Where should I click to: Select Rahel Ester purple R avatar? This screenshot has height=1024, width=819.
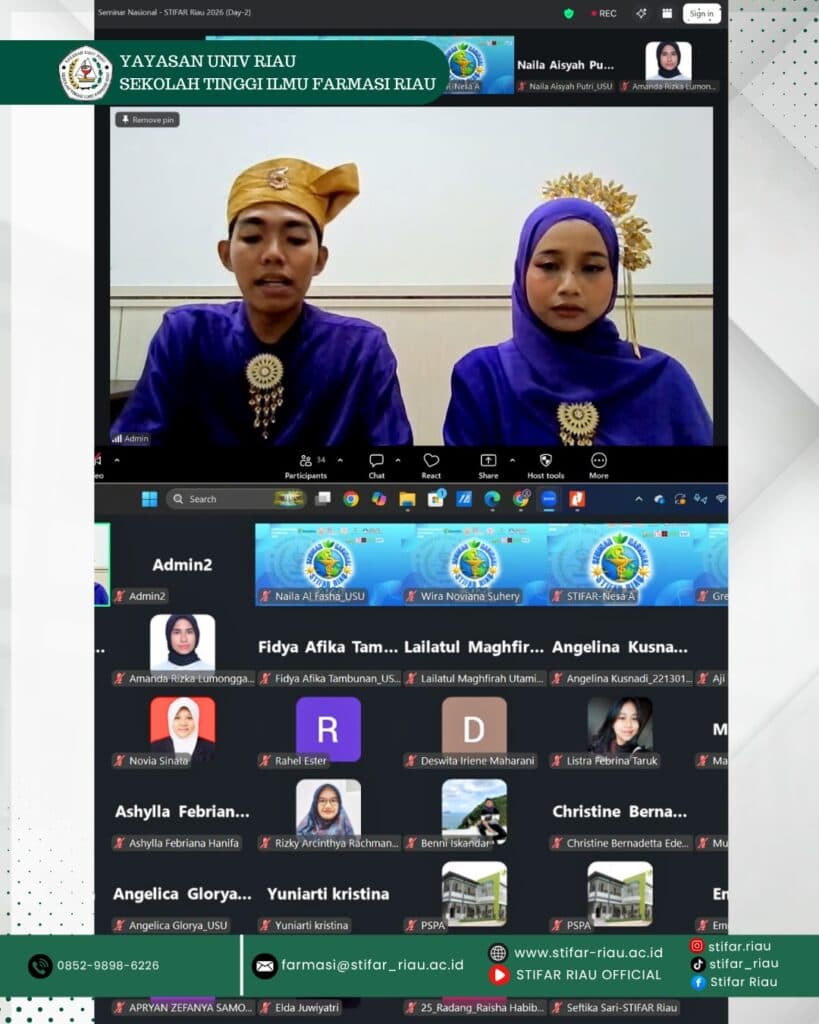(328, 729)
